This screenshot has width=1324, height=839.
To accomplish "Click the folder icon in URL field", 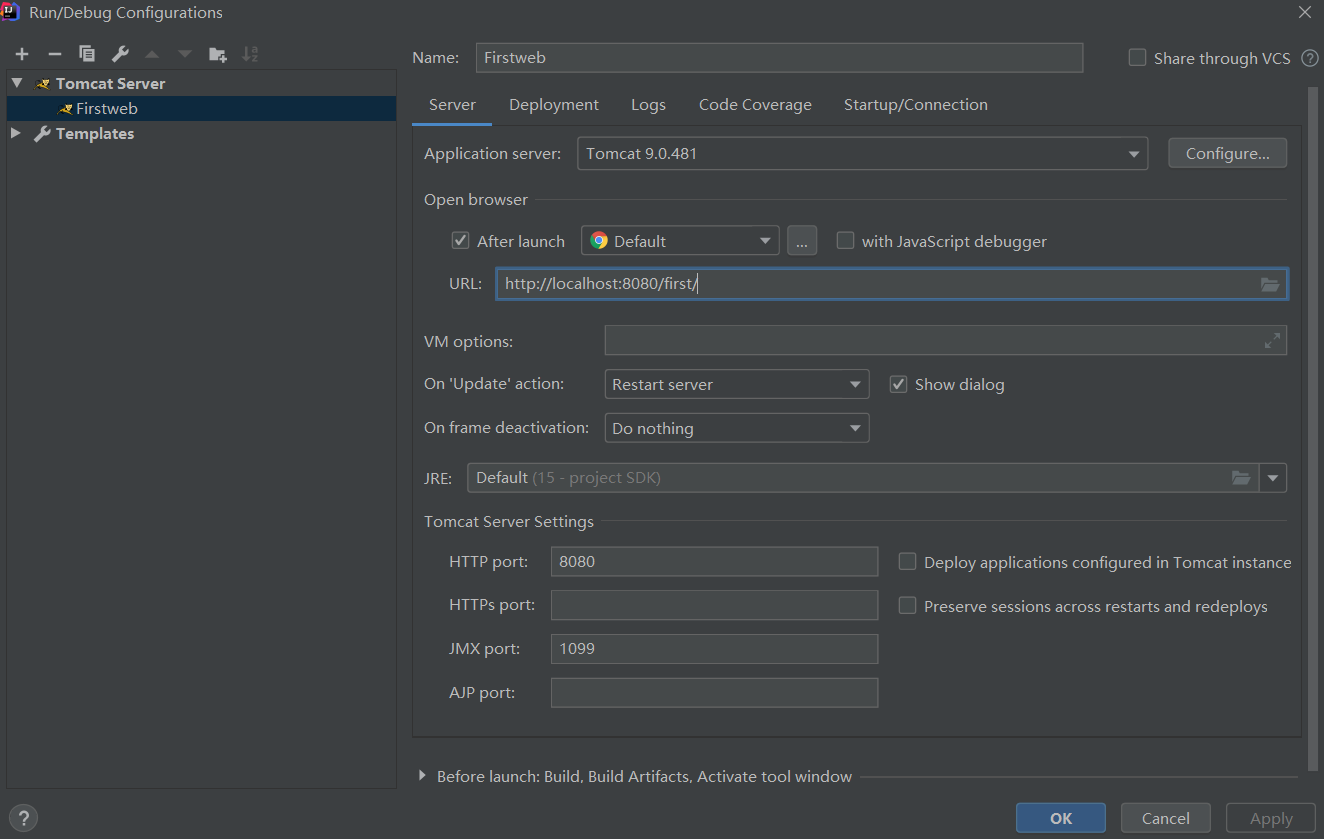I will 1270,285.
